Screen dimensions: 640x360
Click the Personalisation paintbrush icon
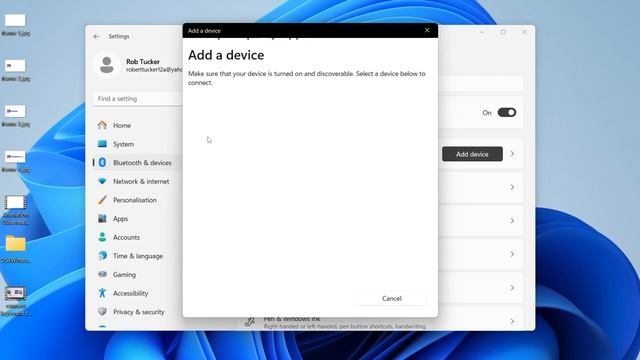tap(102, 200)
